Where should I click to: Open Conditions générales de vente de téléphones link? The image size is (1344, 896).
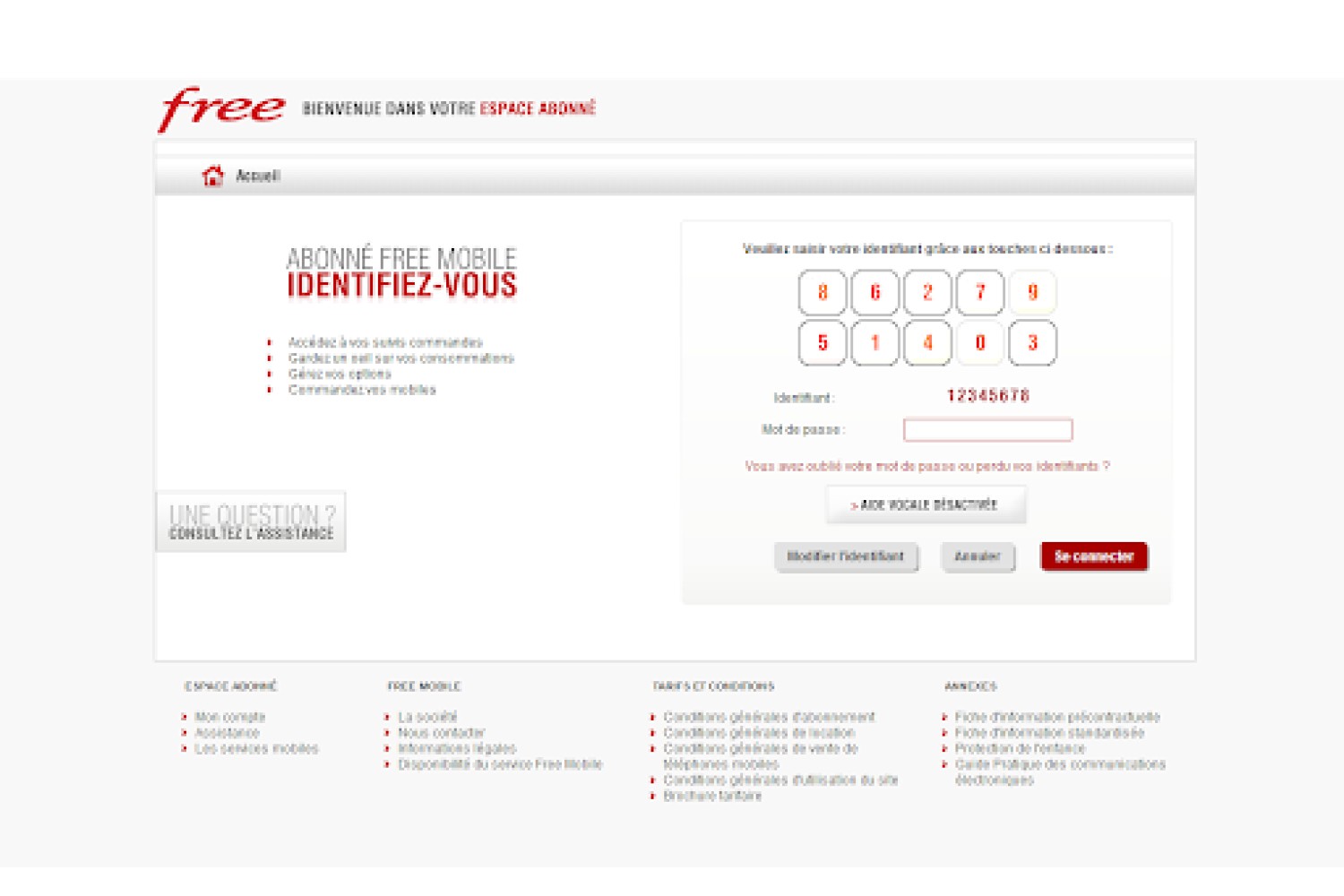[x=761, y=756]
